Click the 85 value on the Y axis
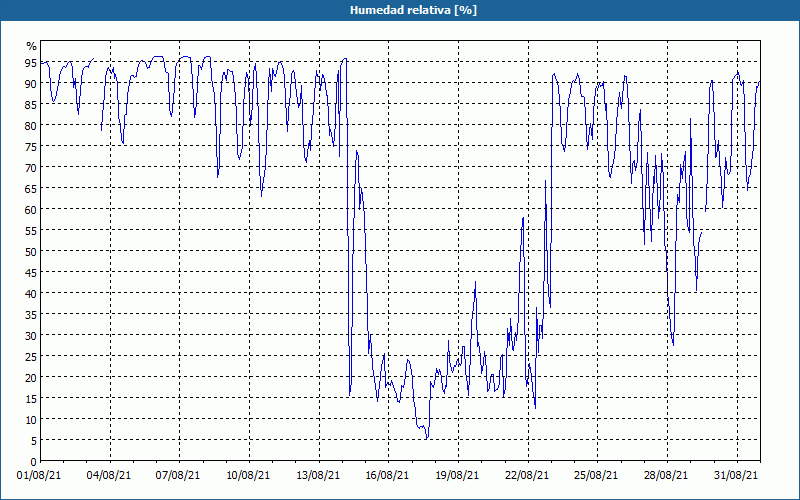Screen dimensions: 800x500 31,105
